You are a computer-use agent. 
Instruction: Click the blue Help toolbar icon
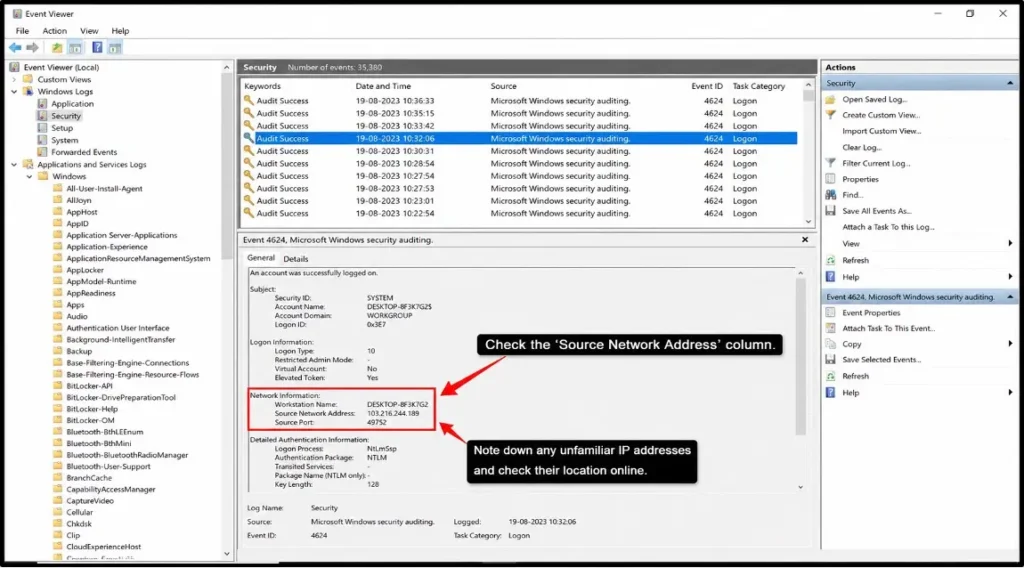click(x=97, y=48)
